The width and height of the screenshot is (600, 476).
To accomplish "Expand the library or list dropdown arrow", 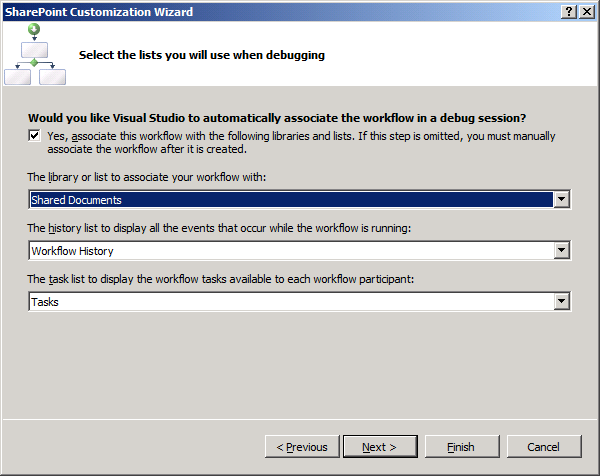I will pos(562,200).
